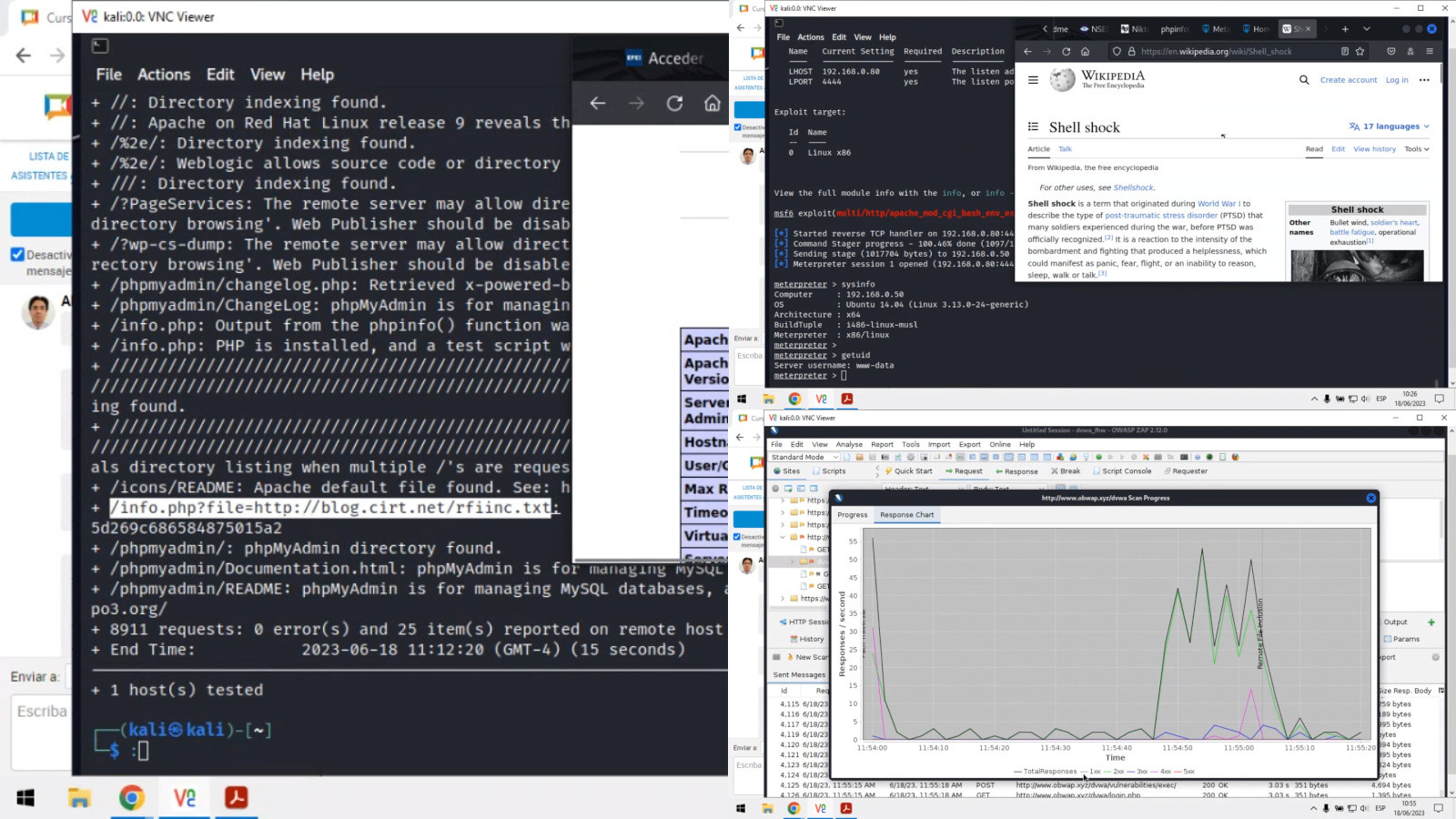Open the Help menu in the left terminal

(317, 75)
